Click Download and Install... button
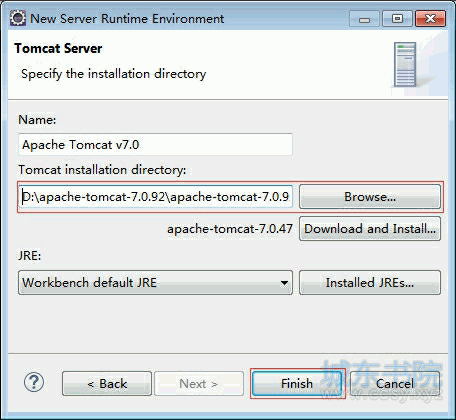The width and height of the screenshot is (456, 420). pyautogui.click(x=370, y=229)
